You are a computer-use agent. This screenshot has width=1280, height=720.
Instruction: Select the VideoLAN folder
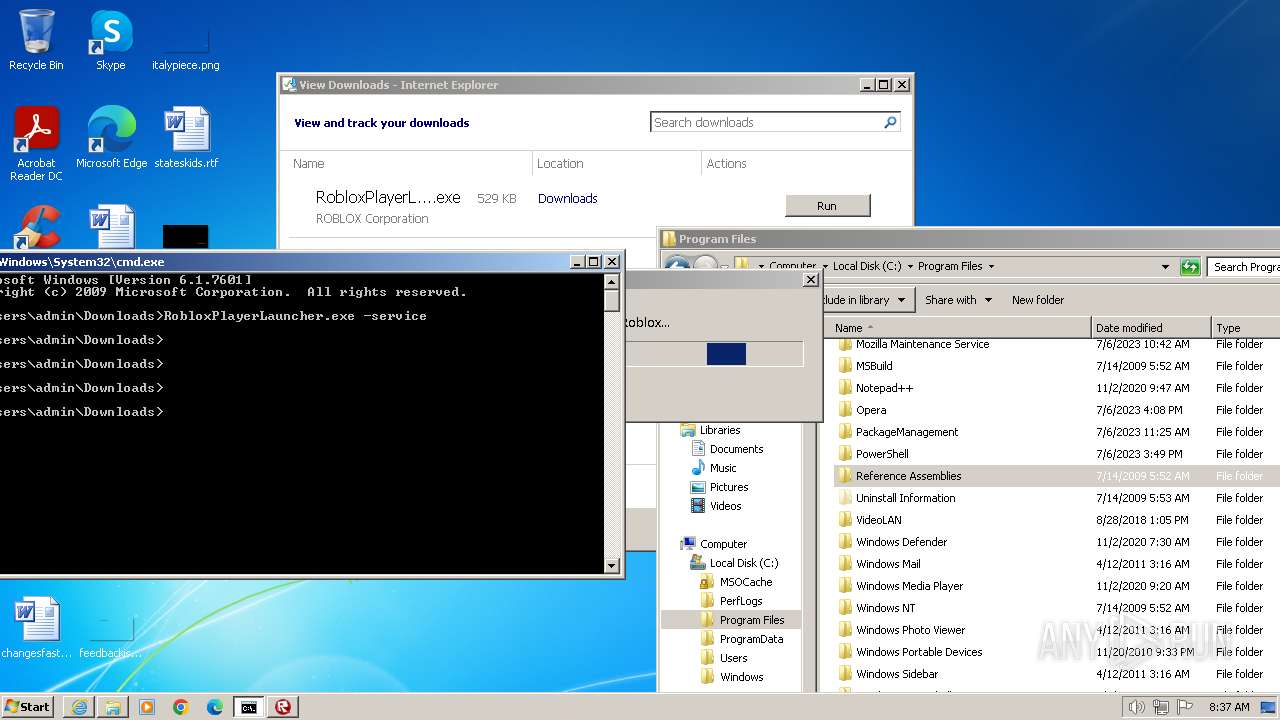(x=878, y=520)
